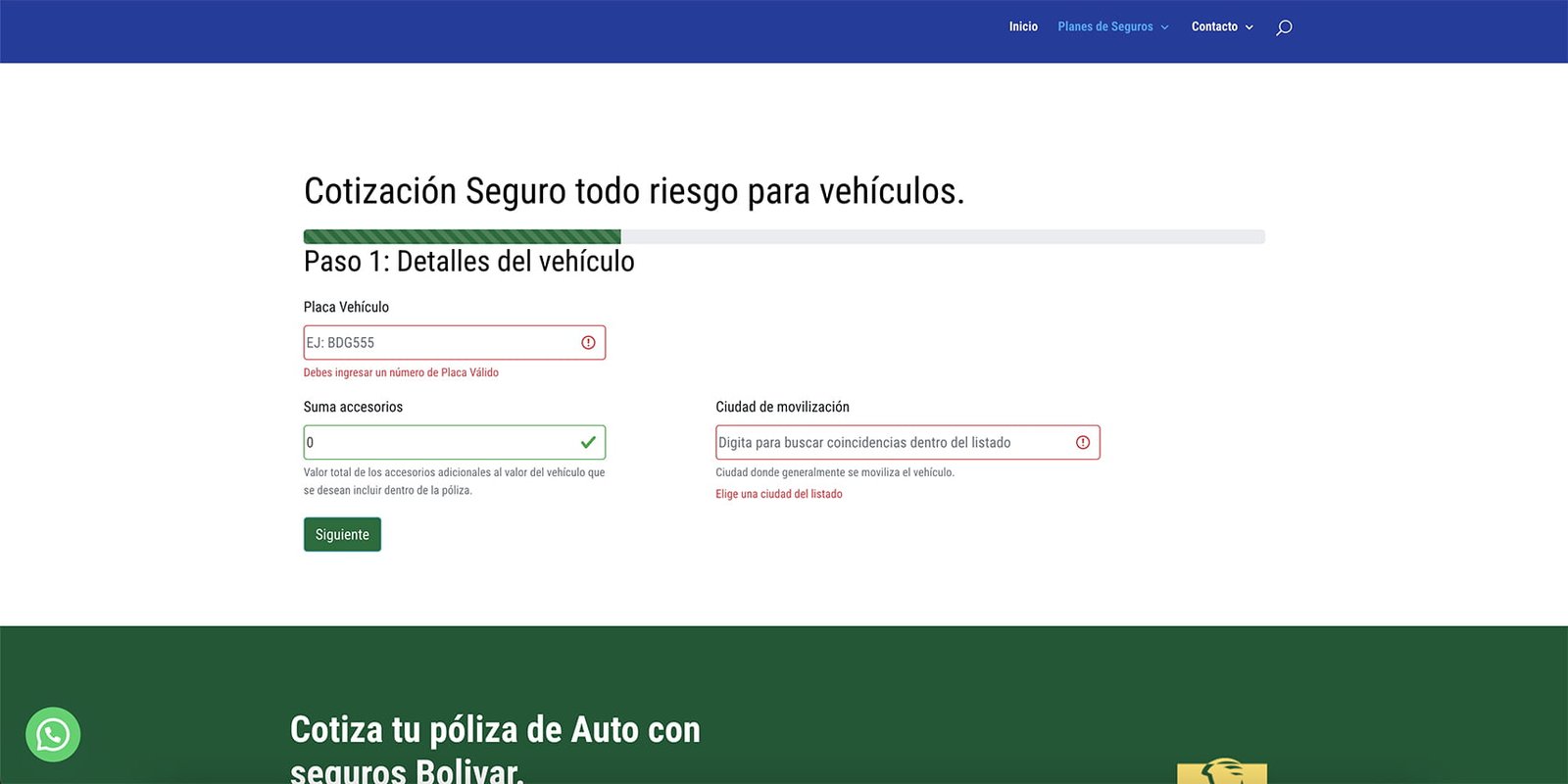Image resolution: width=1568 pixels, height=784 pixels.
Task: Go to Inicio in the navigation
Action: pos(1023,26)
